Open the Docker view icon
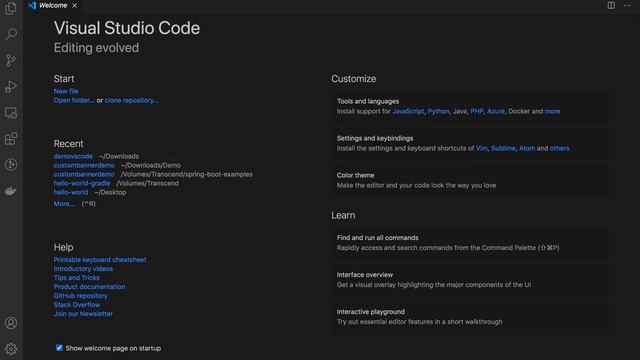Viewport: 640px width, 360px height. pos(11,191)
